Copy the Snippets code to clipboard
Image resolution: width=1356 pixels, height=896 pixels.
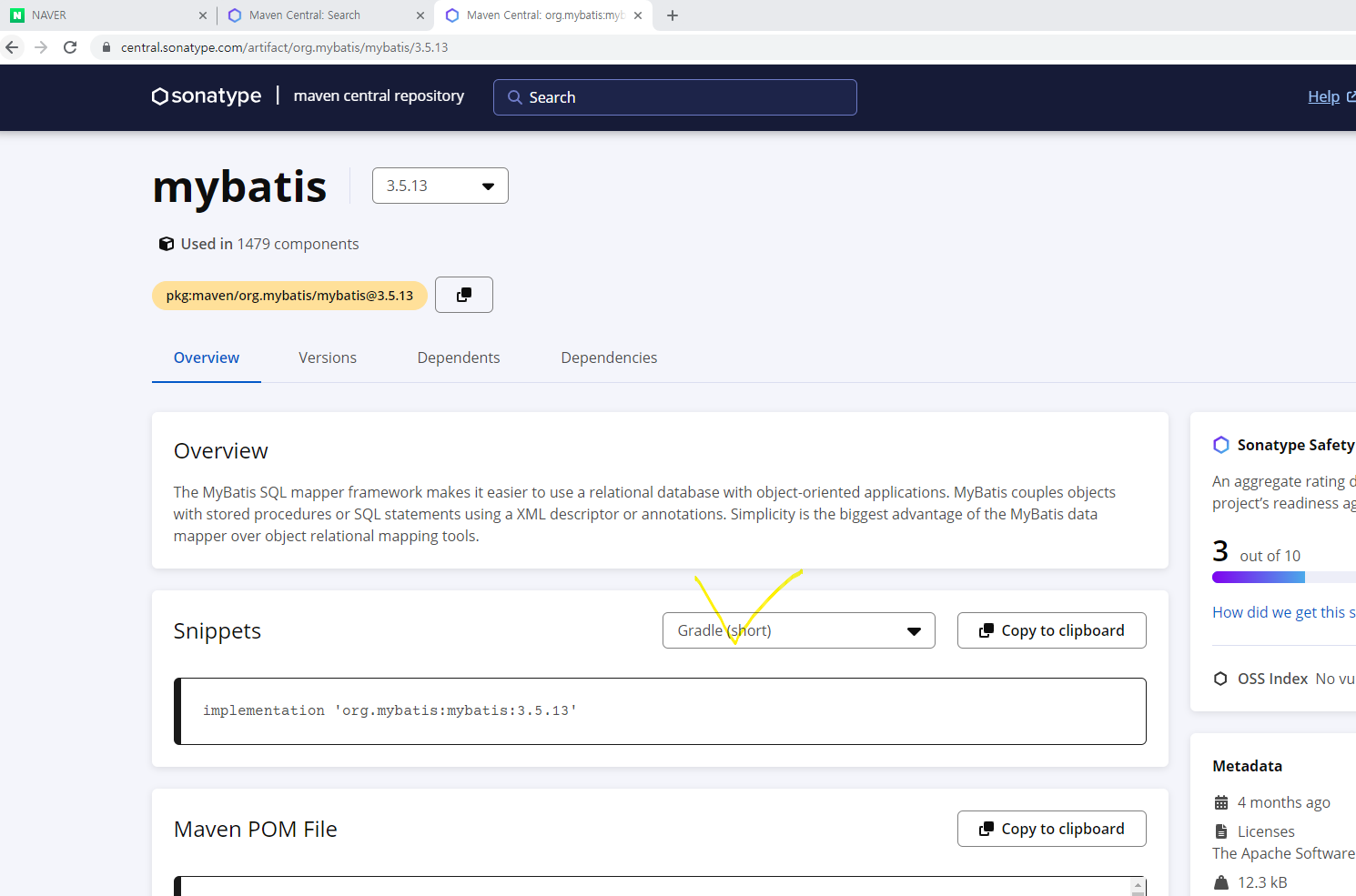click(1052, 630)
